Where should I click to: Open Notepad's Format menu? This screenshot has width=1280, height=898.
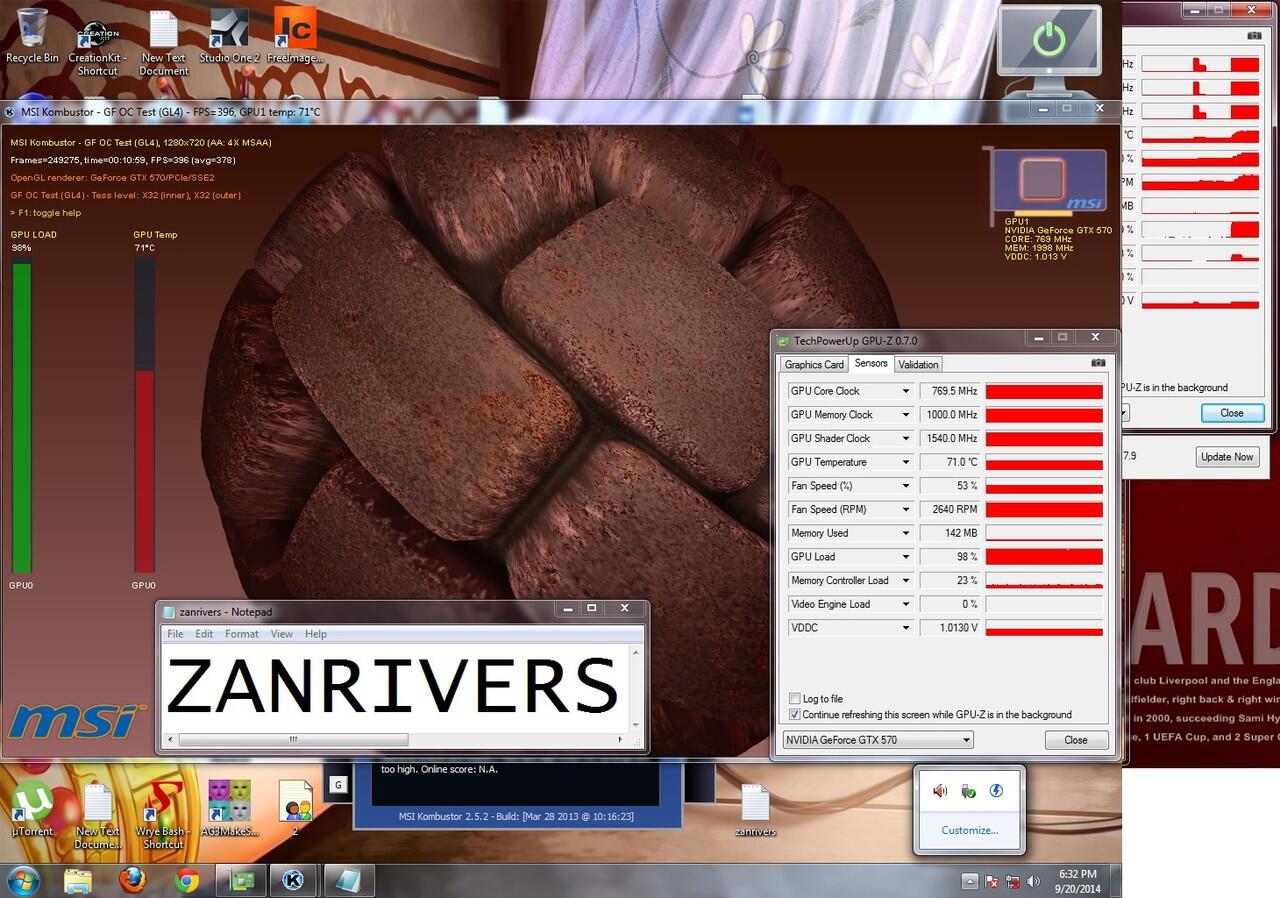[242, 634]
